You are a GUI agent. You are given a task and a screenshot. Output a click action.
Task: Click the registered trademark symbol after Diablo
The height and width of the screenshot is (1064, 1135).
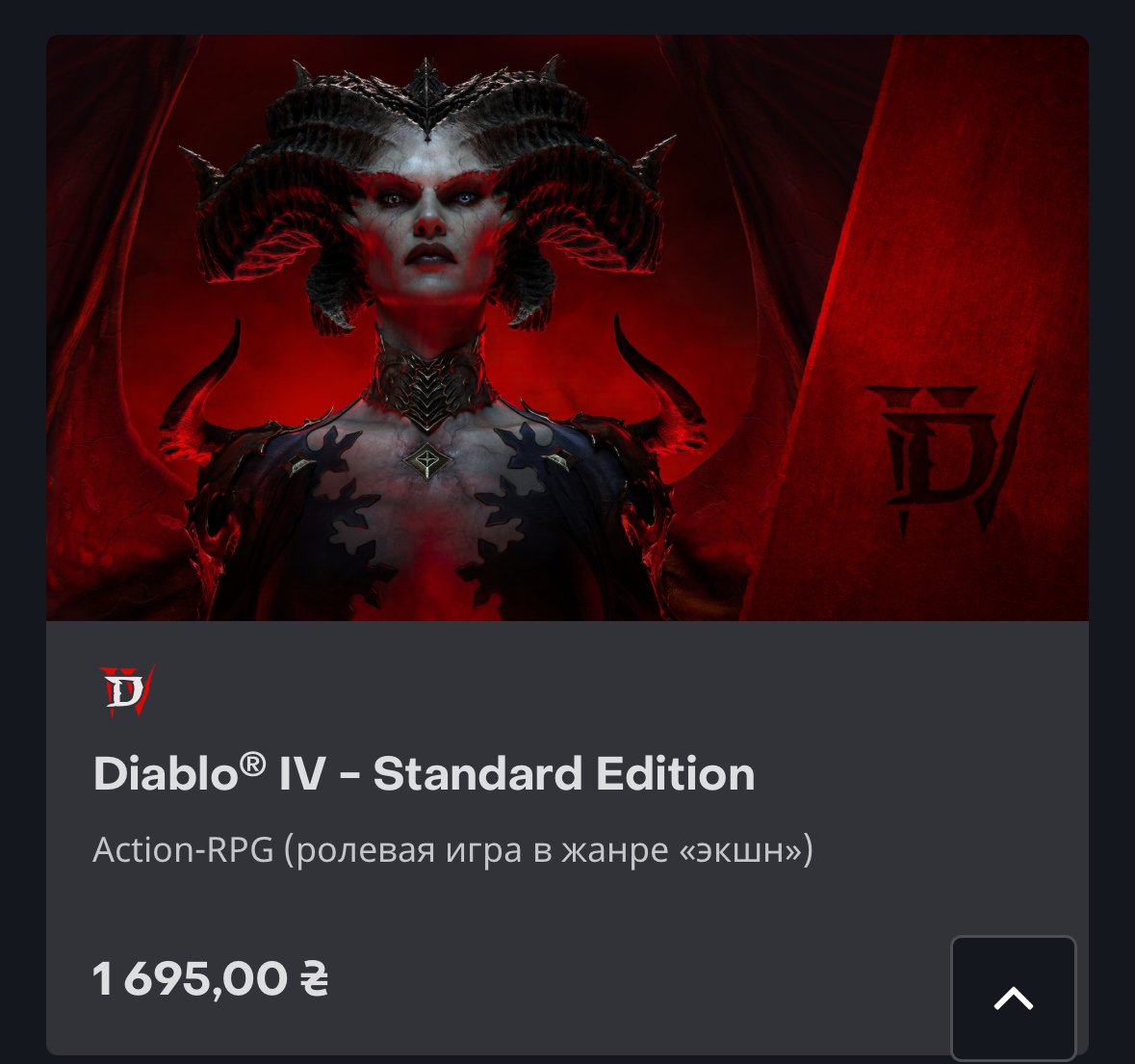pos(252,764)
